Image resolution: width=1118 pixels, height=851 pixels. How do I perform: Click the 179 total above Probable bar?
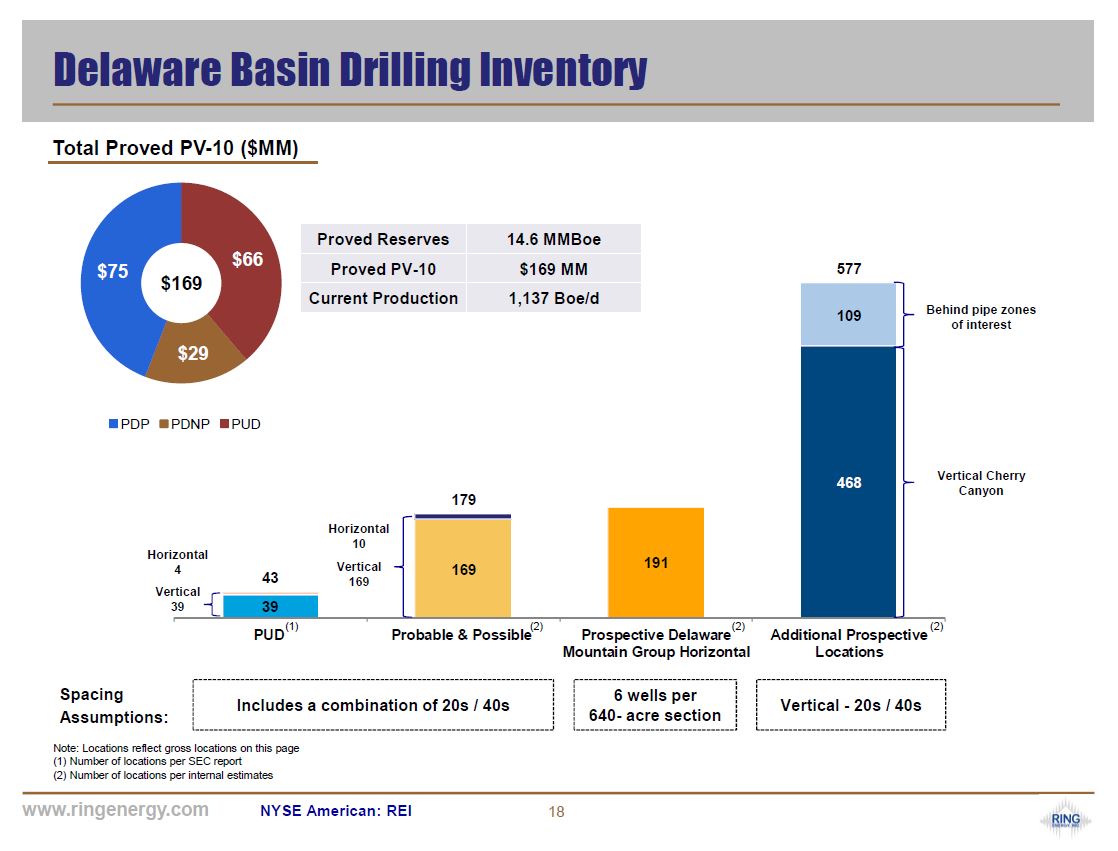463,500
